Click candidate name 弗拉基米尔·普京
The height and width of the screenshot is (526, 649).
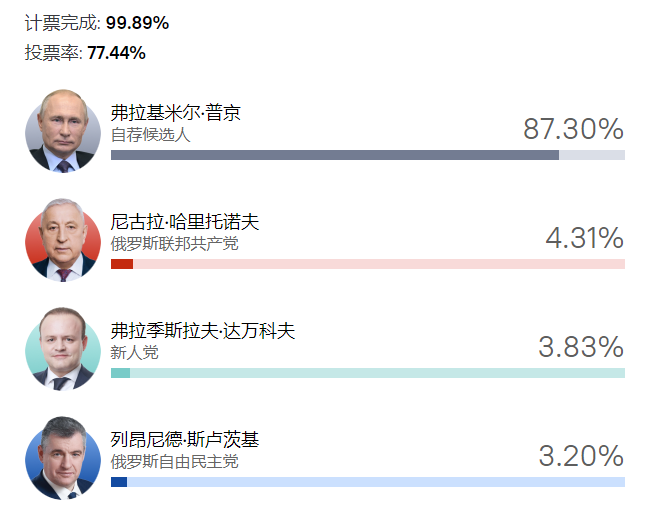[176, 113]
